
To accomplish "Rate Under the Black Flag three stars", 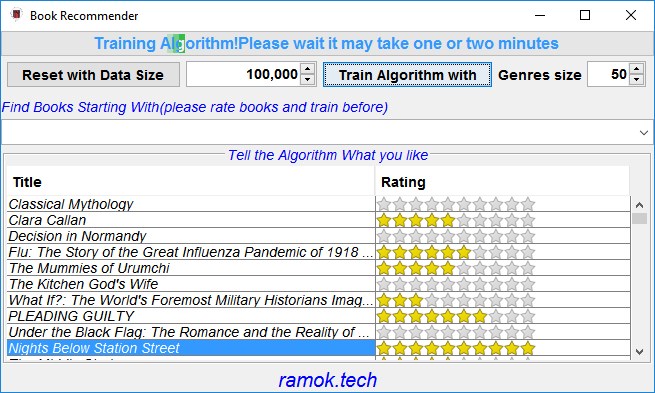I will pyautogui.click(x=416, y=332).
